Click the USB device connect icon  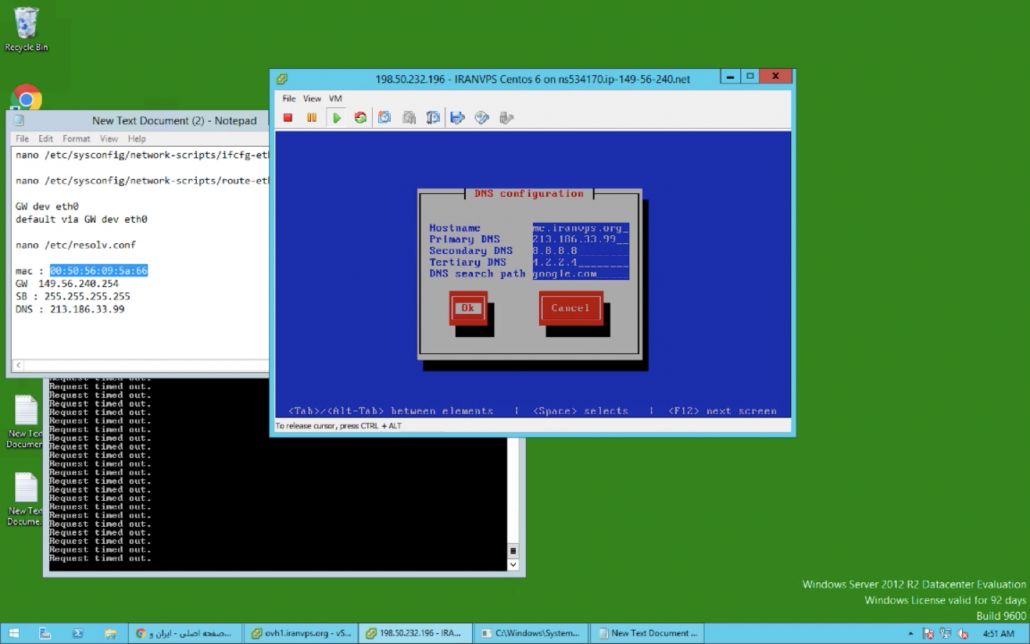pyautogui.click(x=506, y=118)
